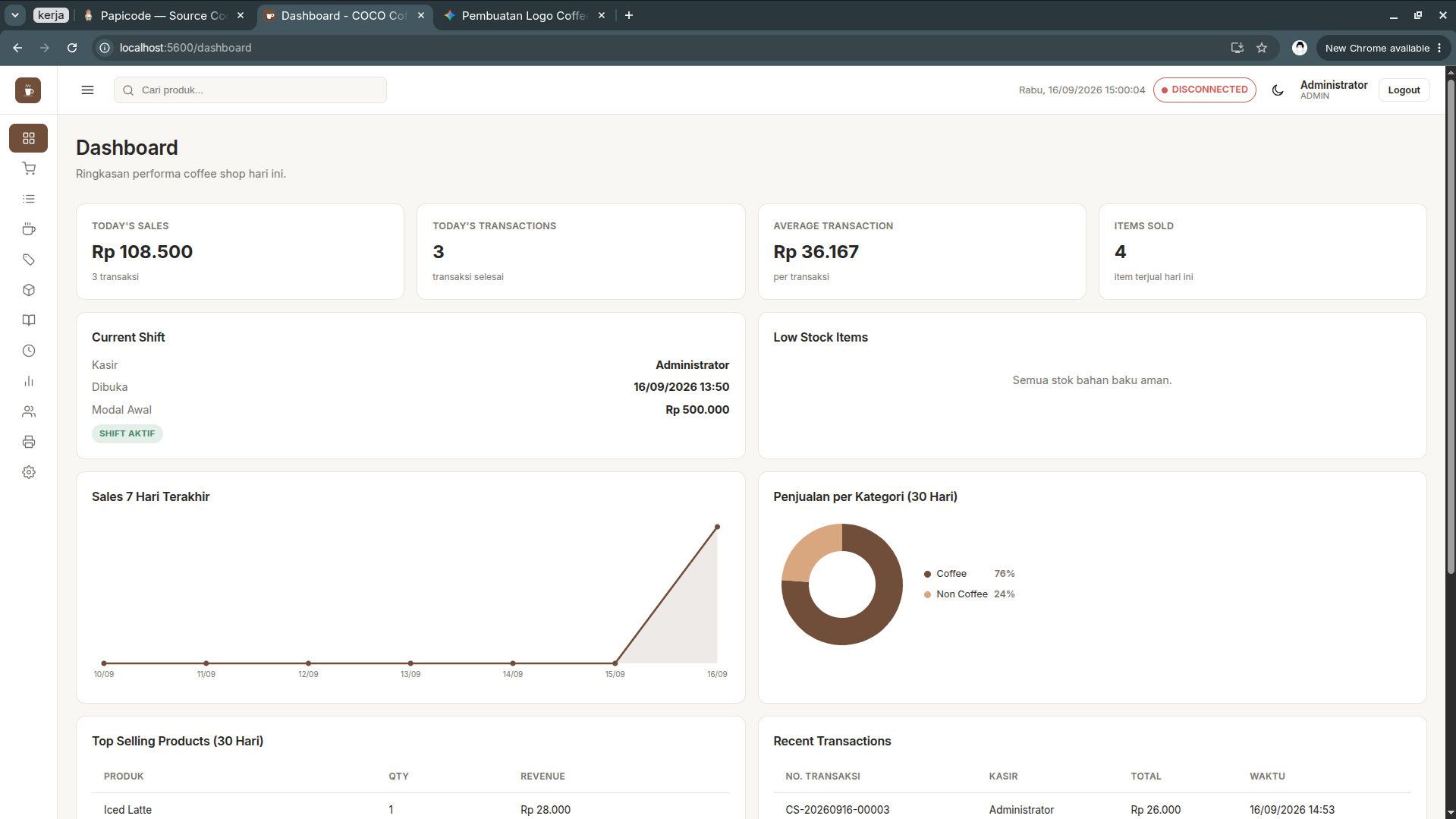Click Rp 26.000 total cell
Image resolution: width=1456 pixels, height=819 pixels.
pos(1156,810)
